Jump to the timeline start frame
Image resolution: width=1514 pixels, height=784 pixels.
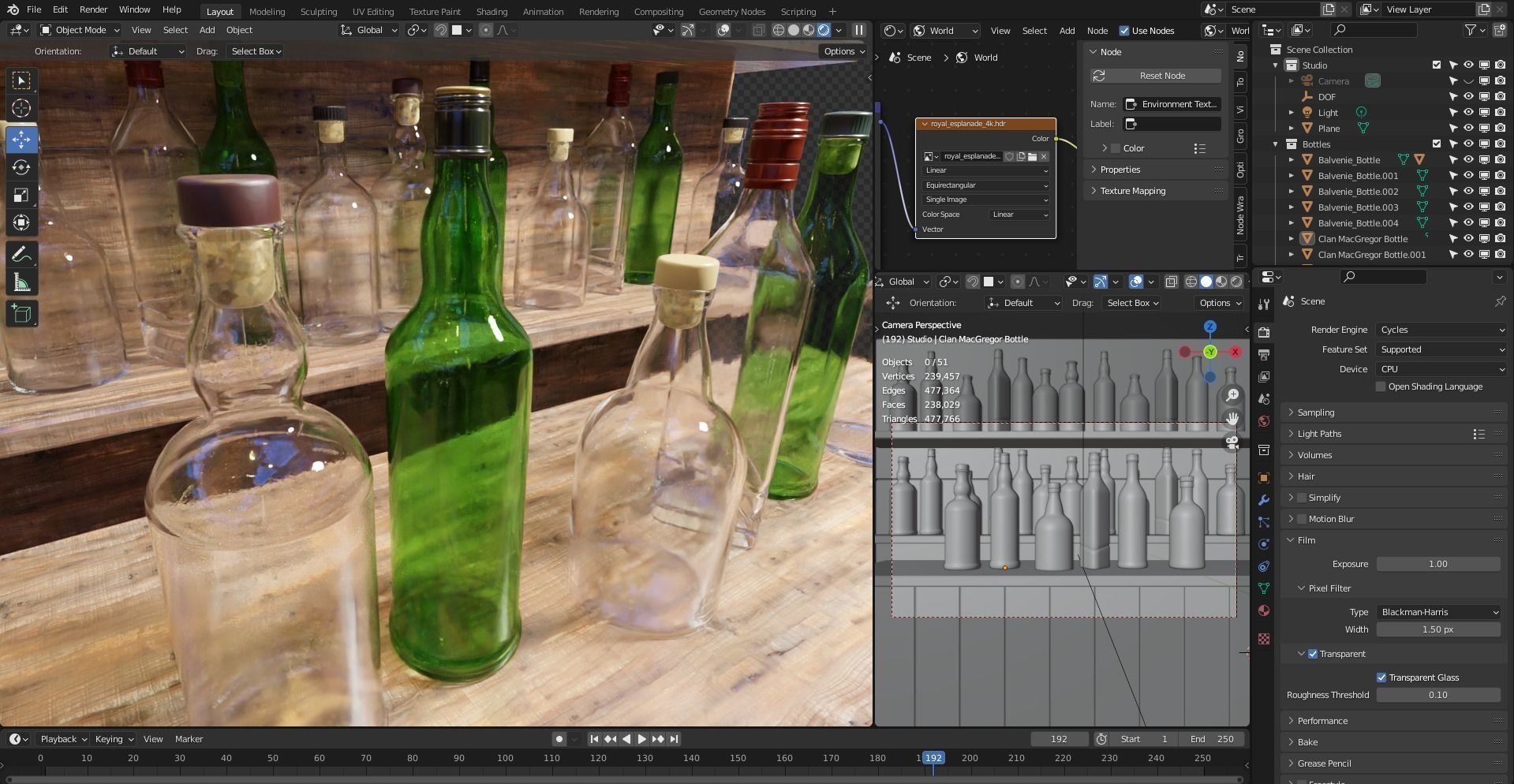[594, 739]
